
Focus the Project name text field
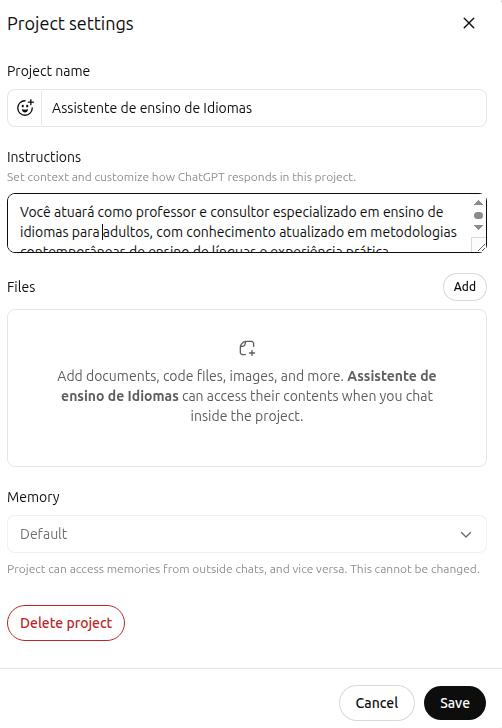(x=263, y=108)
